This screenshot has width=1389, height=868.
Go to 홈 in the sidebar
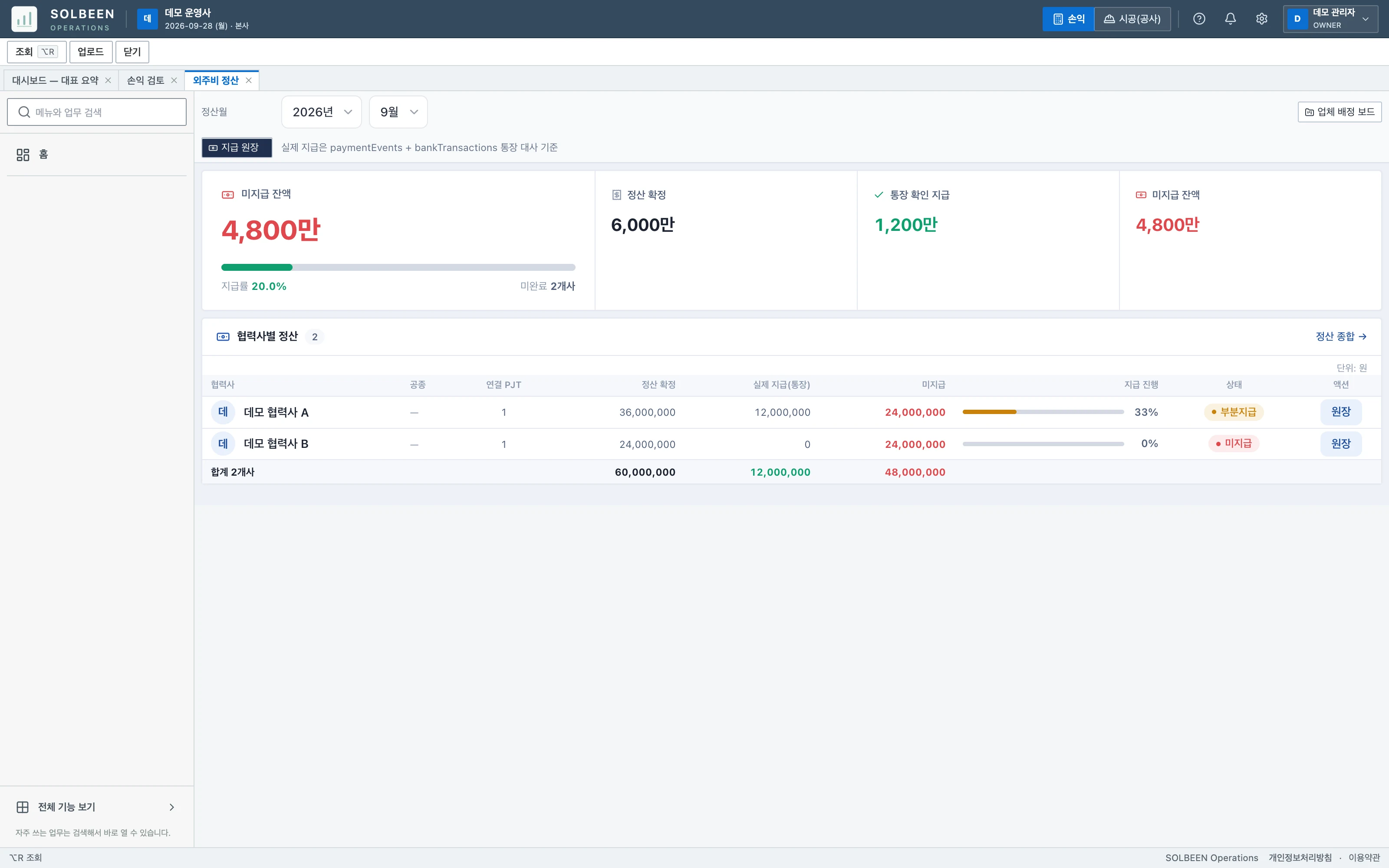(96, 155)
